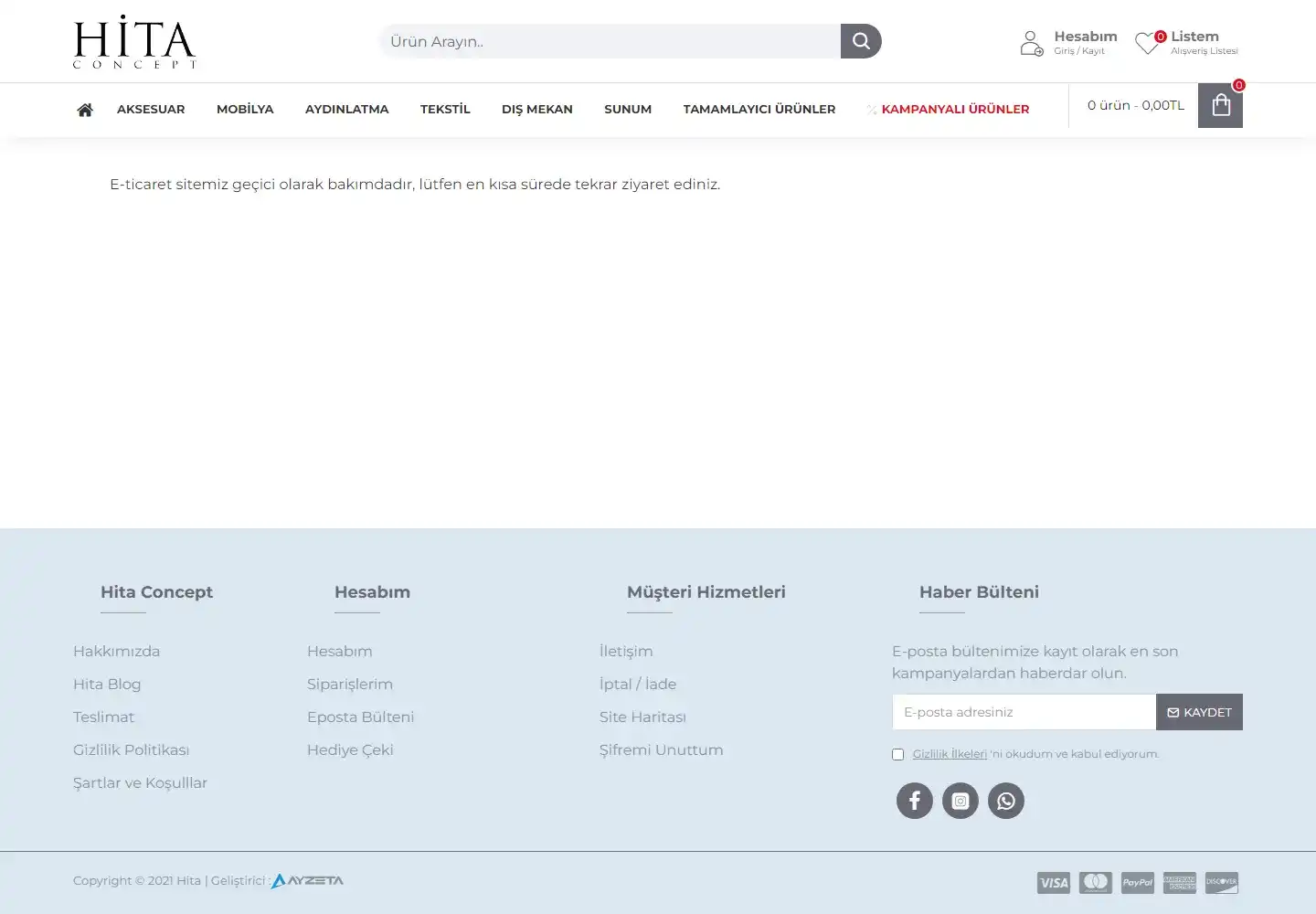Screen dimensions: 1316x914
Task: Open the Instagram social icon
Action: tap(960, 801)
